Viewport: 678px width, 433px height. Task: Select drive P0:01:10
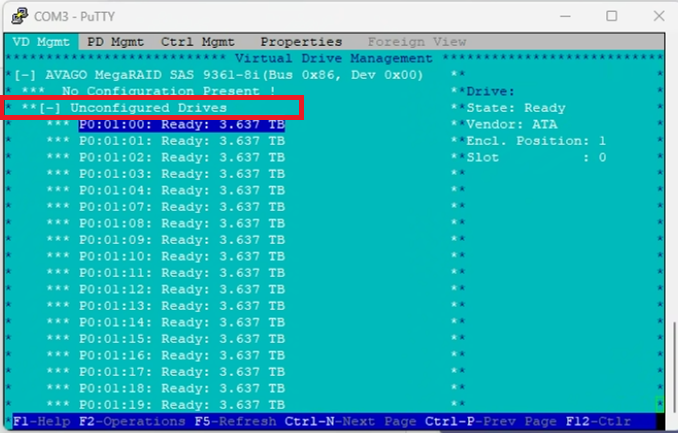(x=182, y=256)
